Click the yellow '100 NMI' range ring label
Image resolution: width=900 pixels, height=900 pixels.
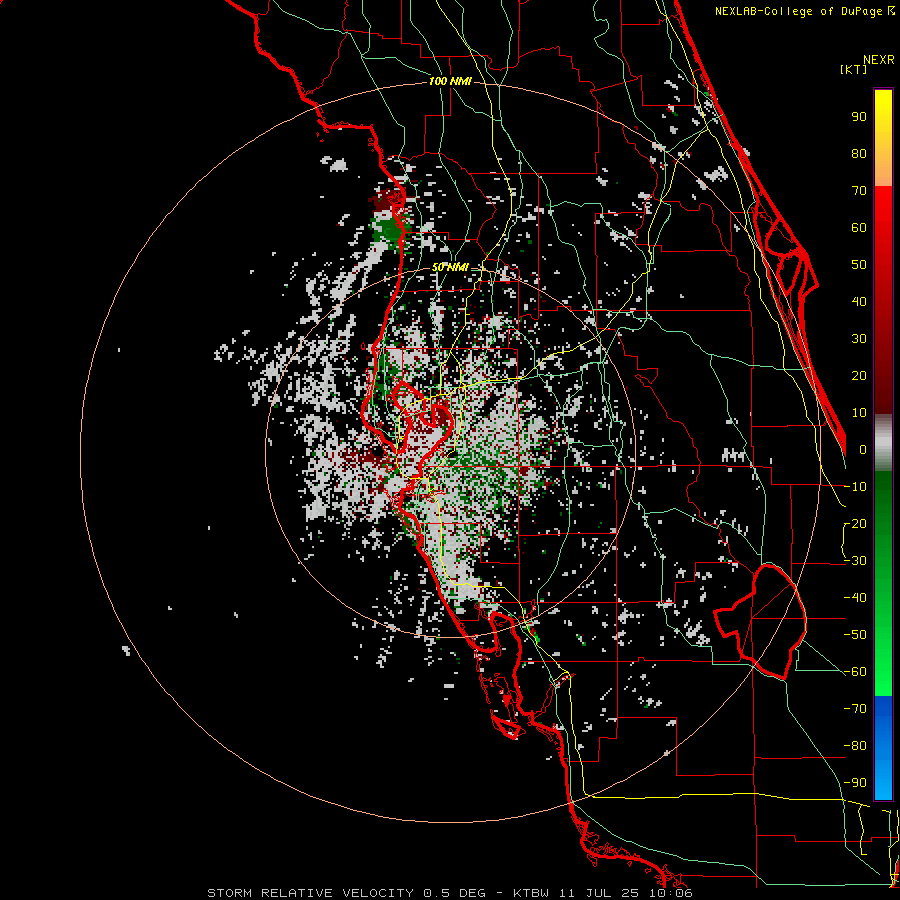pyautogui.click(x=450, y=82)
